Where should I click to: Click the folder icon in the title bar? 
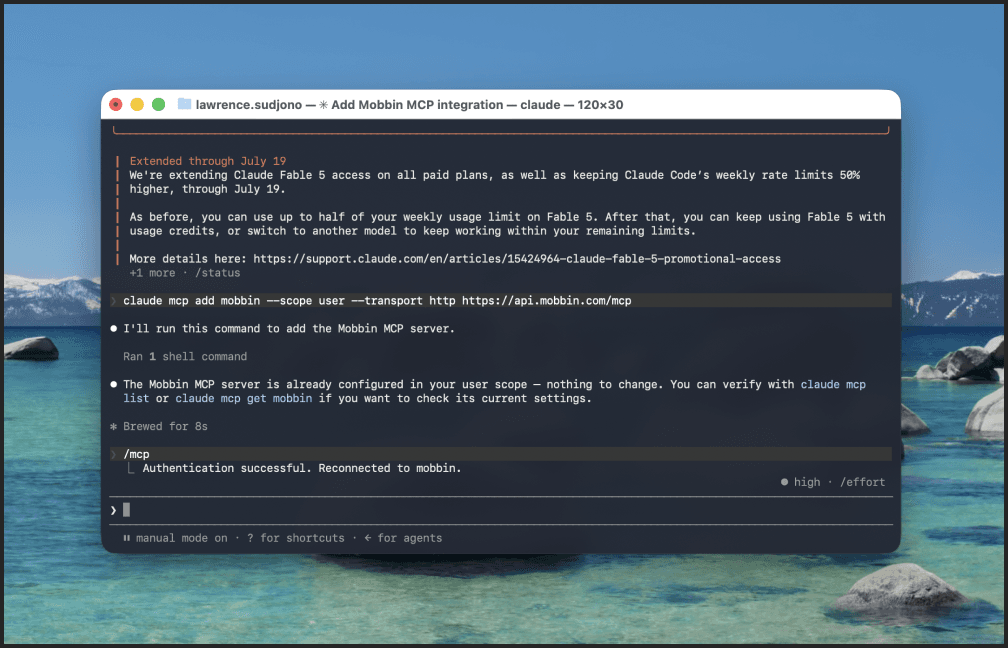click(x=184, y=104)
